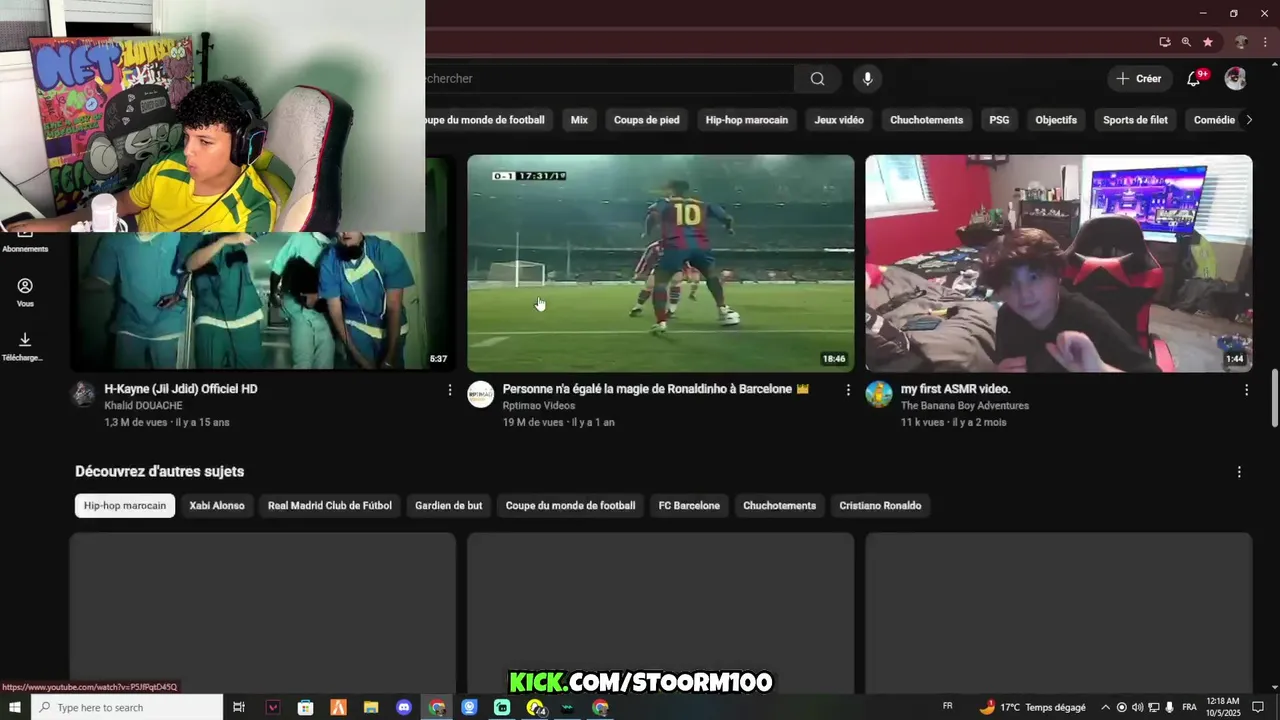Select the Sports de filet chip
Screen dimensions: 1280x720
1135,120
